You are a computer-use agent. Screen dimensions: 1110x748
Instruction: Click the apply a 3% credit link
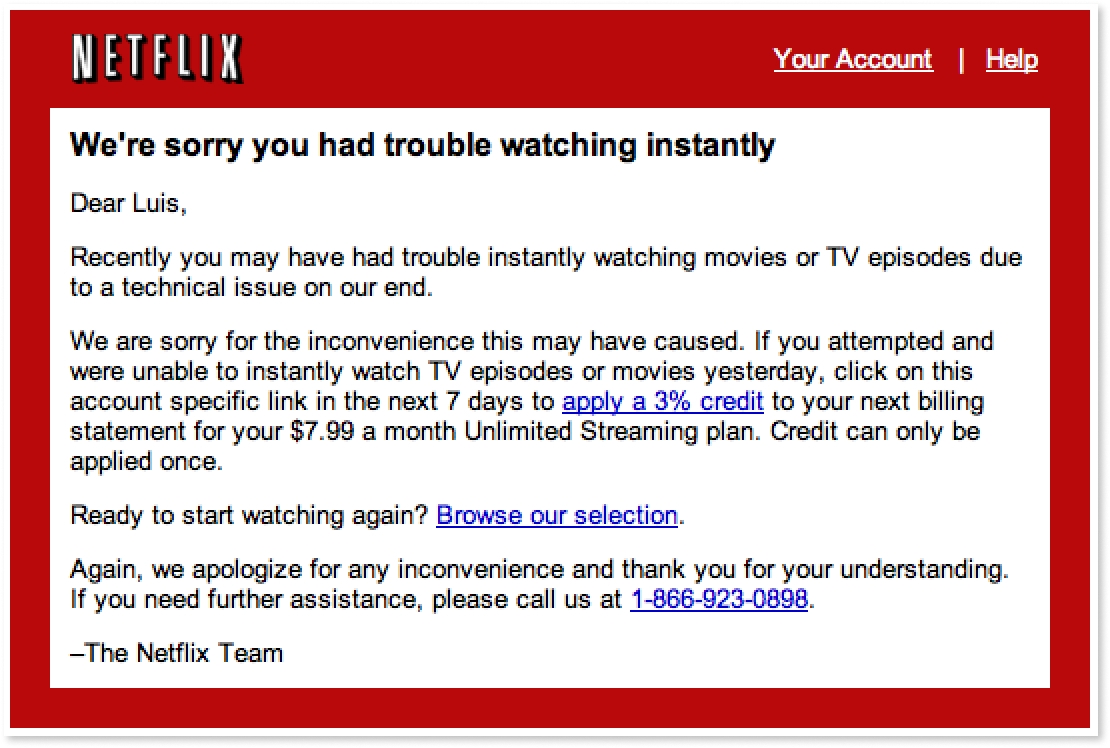[x=663, y=402]
